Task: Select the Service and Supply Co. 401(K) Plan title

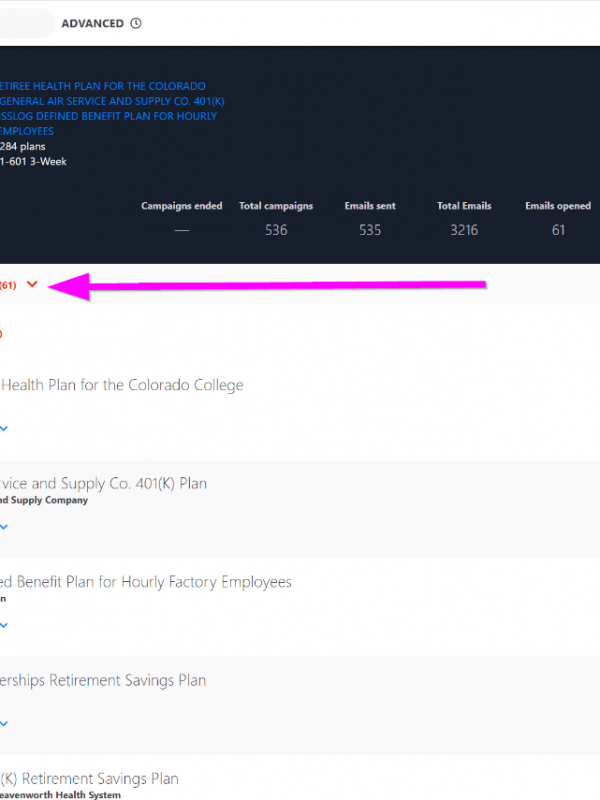Action: [103, 483]
